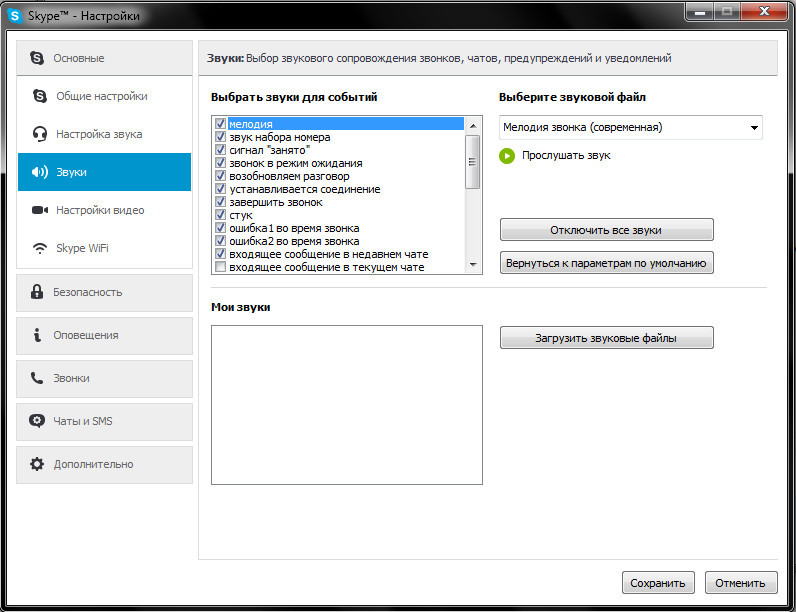Screen dimensions: 796x612
Task: Uncheck the звук набора номера checkbox
Action: coord(220,137)
